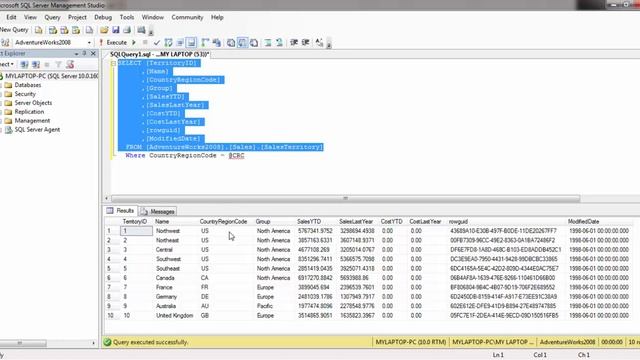Specify values for template parameters icon
This screenshot has height=360, width=640.
[319, 42]
